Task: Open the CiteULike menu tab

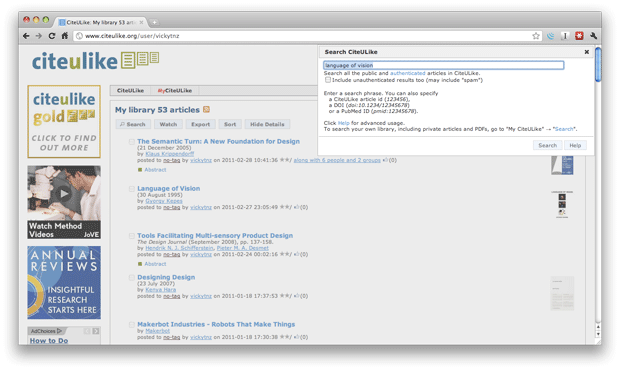Action: pos(130,91)
